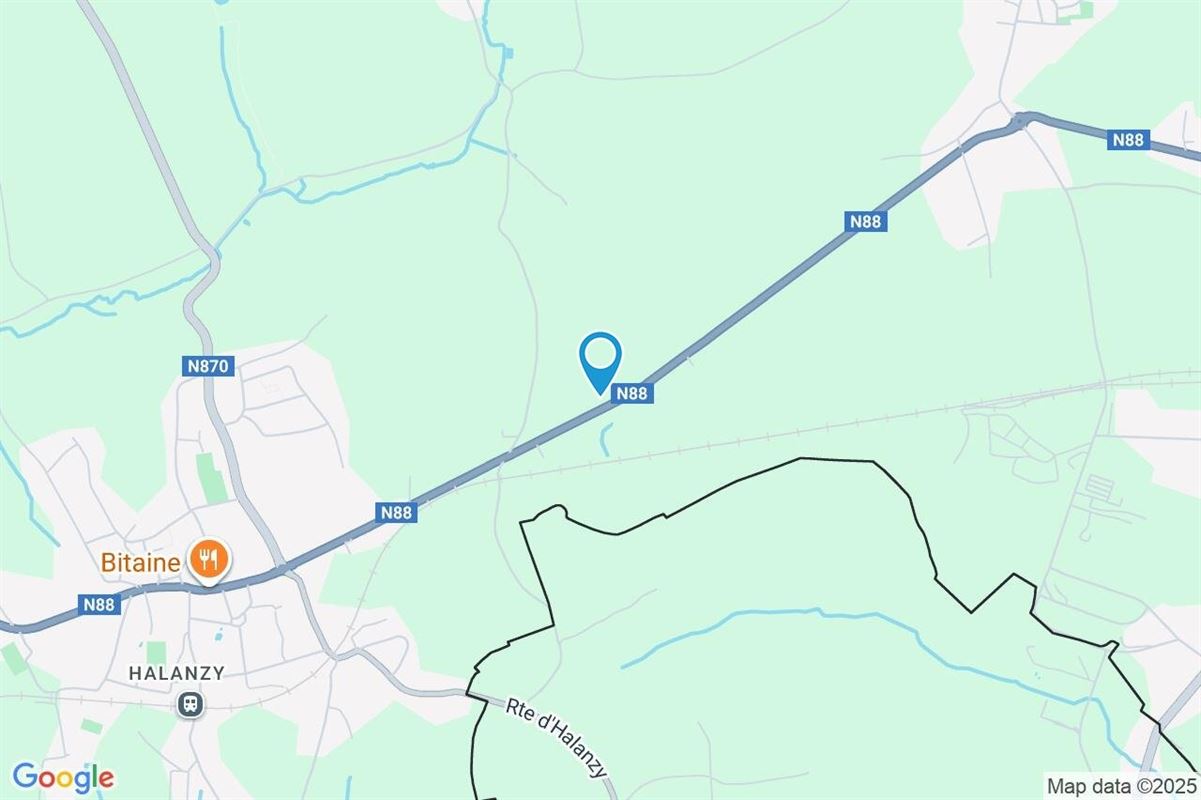Click the Google logo
The image size is (1201, 800).
pos(63,777)
